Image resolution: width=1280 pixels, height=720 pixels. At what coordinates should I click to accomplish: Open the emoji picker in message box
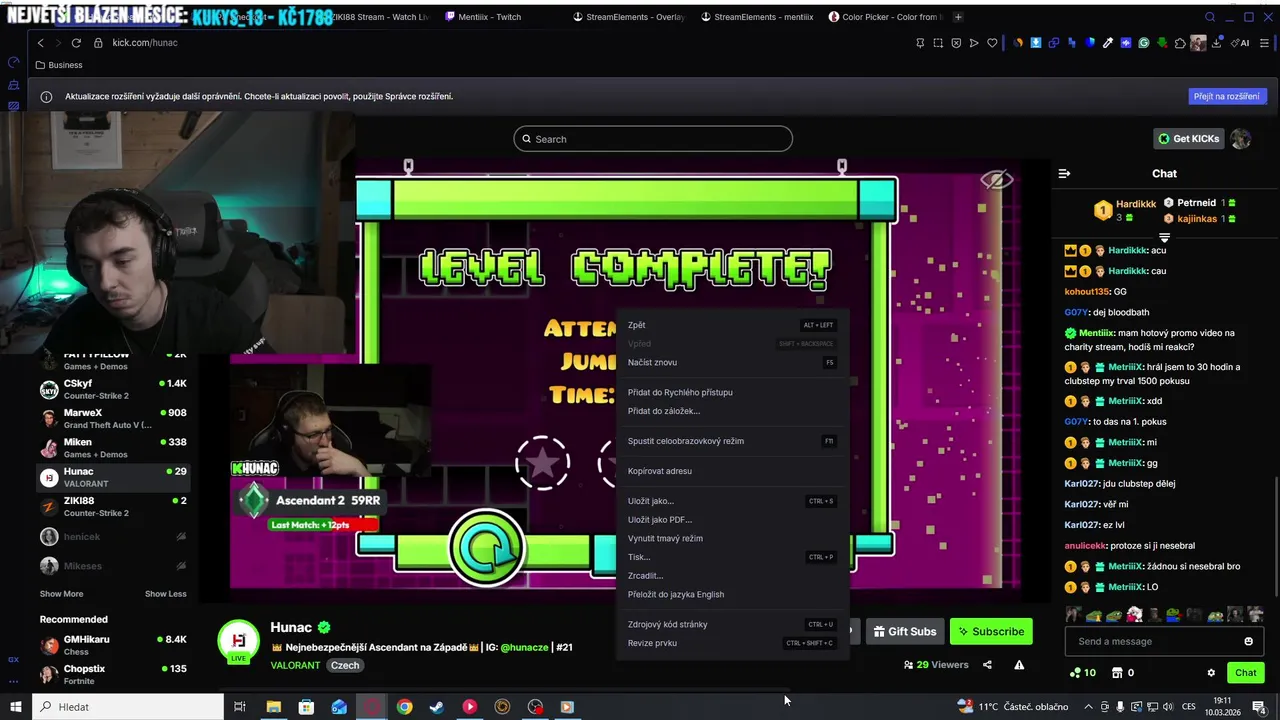pos(1248,641)
